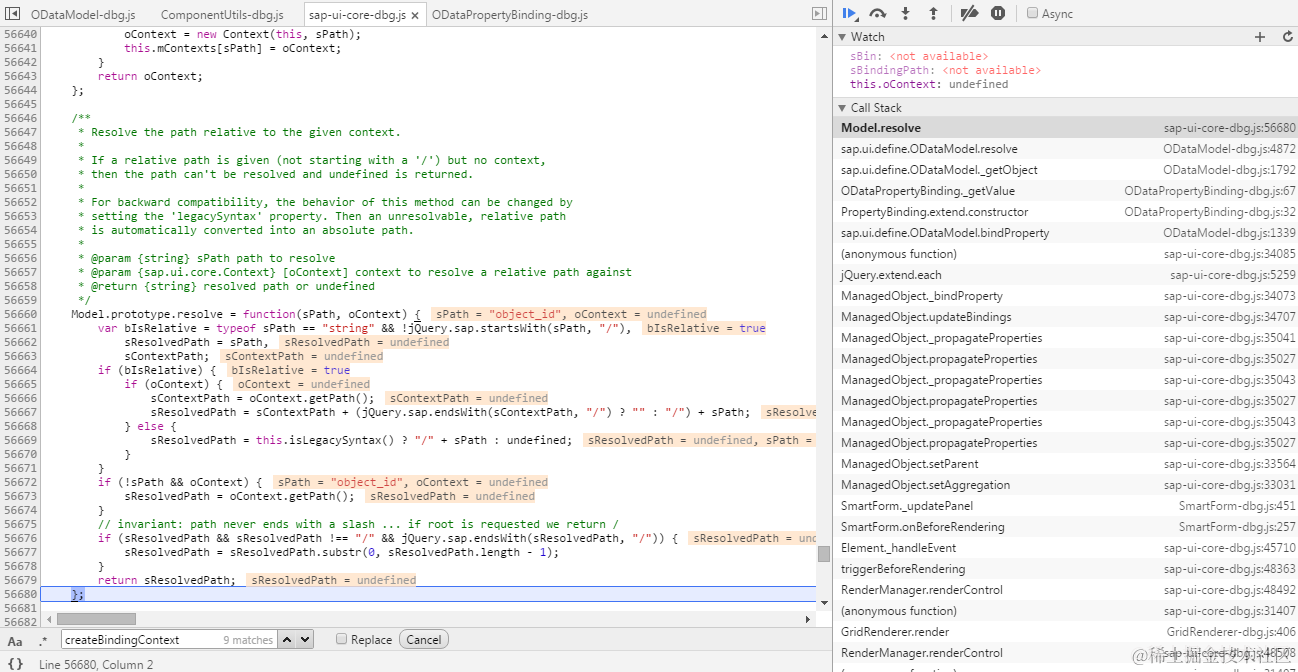
Task: Jump to next search match
Action: (x=305, y=640)
